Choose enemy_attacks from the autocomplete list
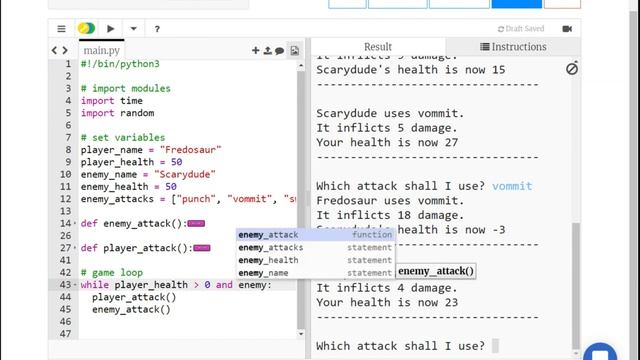This screenshot has width=640, height=360. [315, 247]
